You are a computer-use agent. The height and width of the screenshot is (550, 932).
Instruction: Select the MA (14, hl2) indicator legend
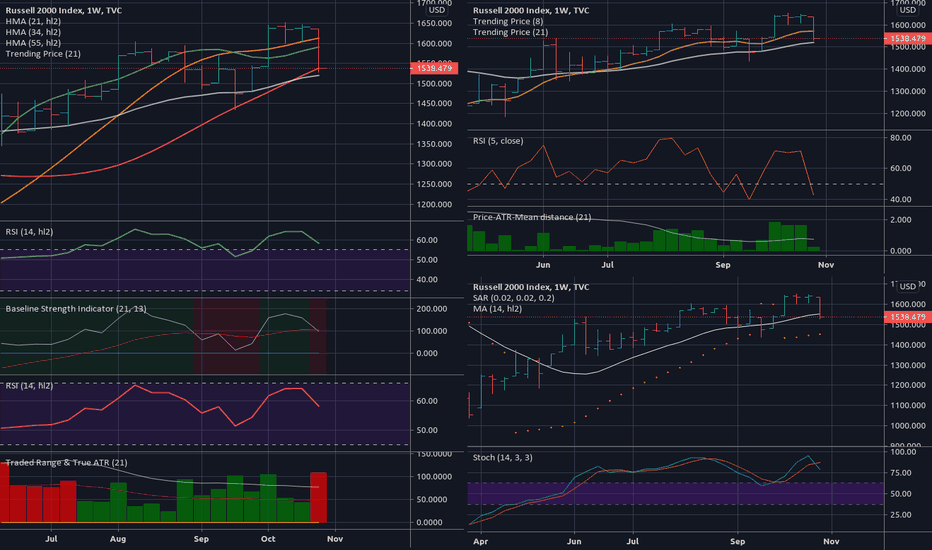pos(498,309)
